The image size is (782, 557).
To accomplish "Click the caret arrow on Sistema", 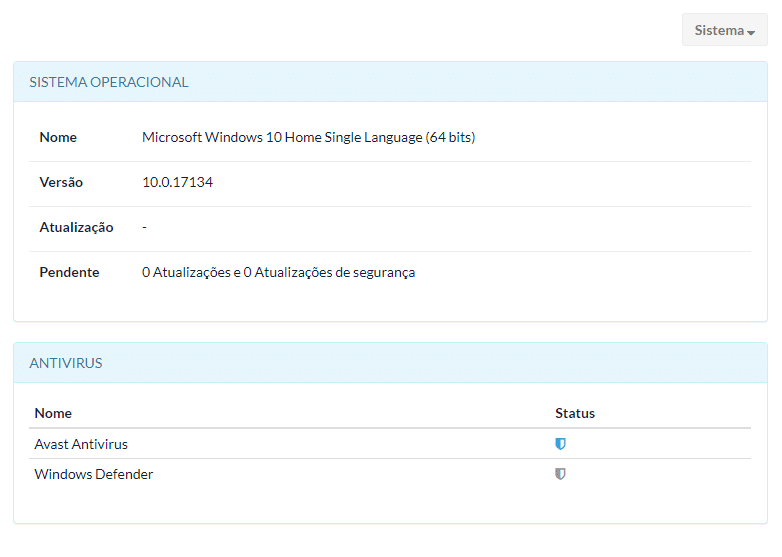I will [x=751, y=32].
